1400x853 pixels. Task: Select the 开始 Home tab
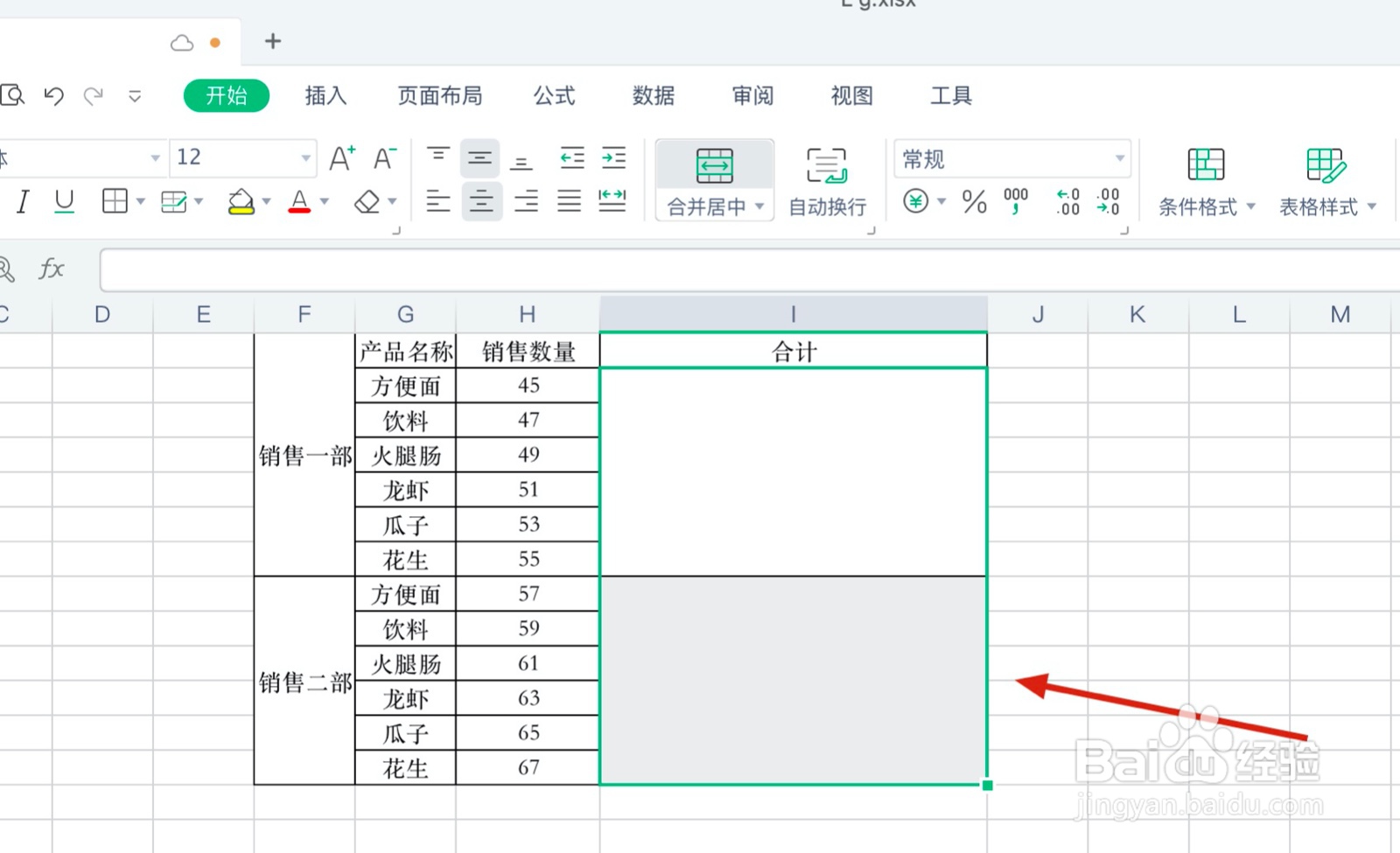click(227, 95)
